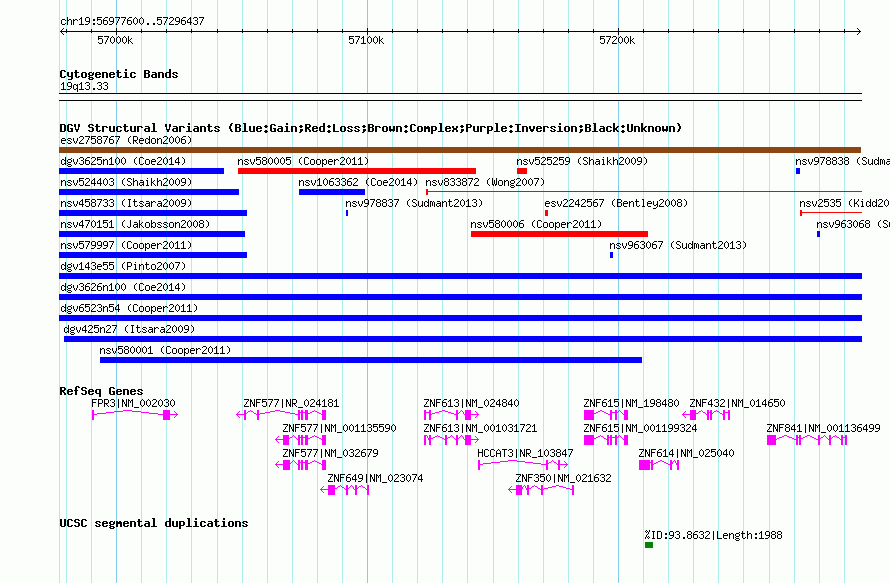Click the nsv978838 blue marker
890x583 pixels.
pyautogui.click(x=798, y=171)
